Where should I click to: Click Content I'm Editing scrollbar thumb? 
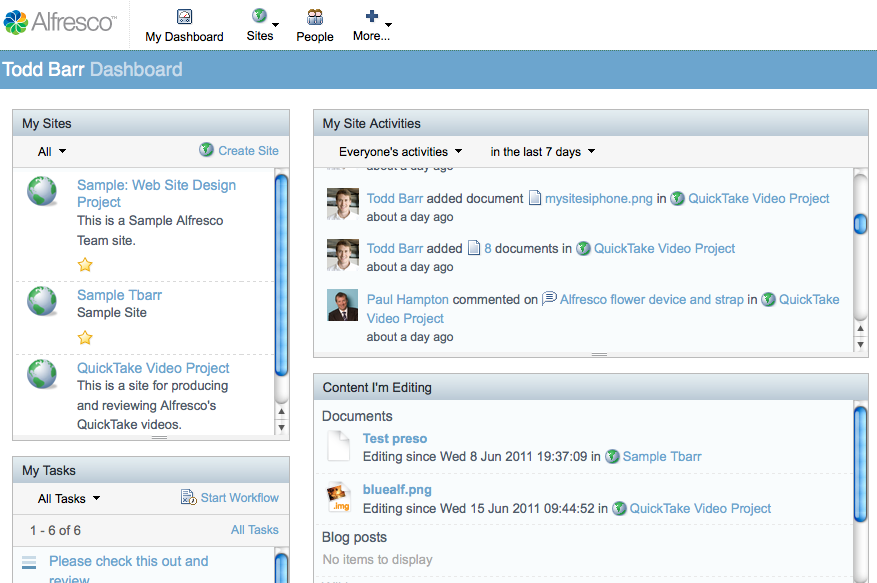pyautogui.click(x=860, y=464)
